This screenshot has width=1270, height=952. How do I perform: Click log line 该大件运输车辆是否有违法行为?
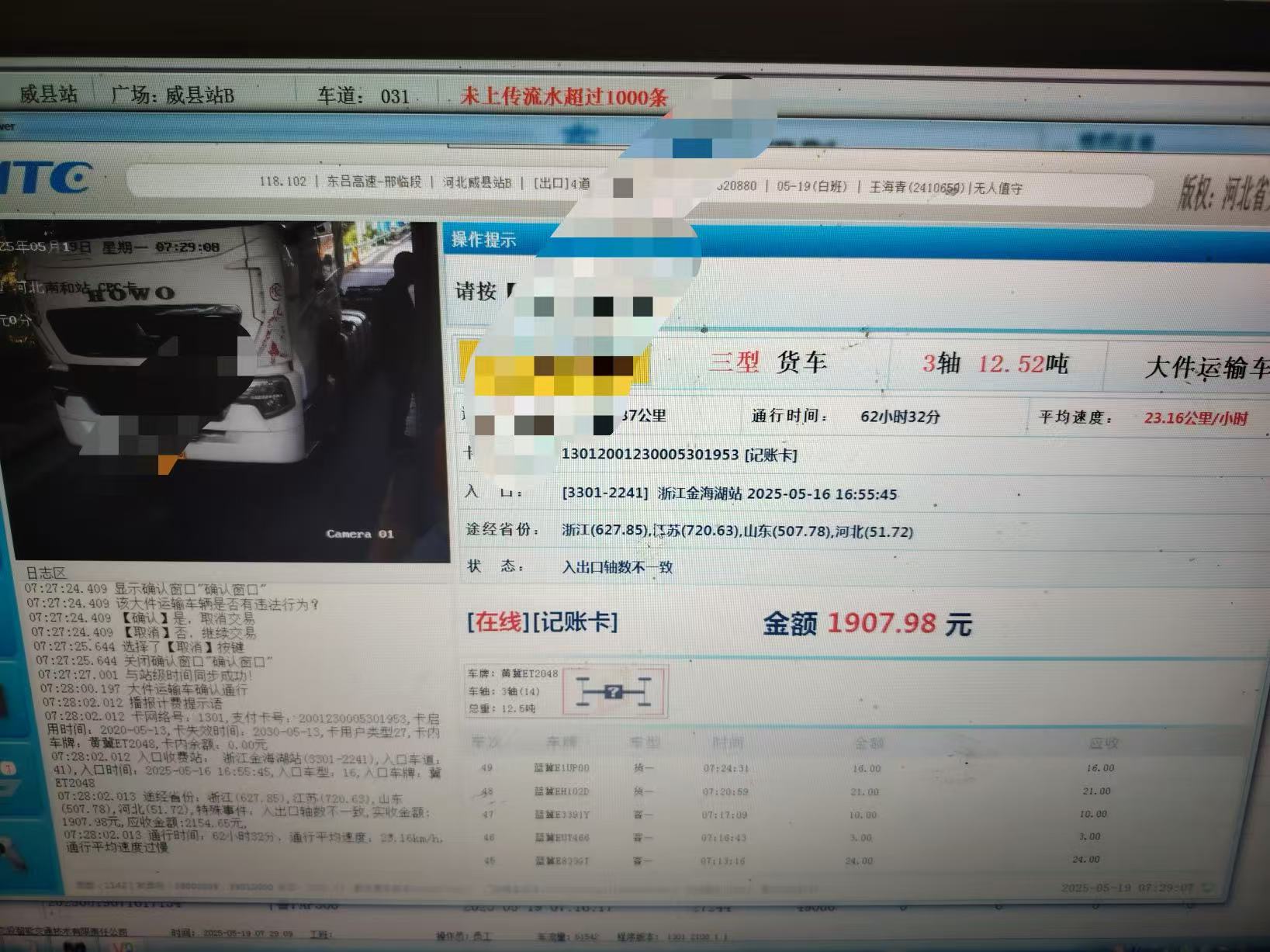172,603
